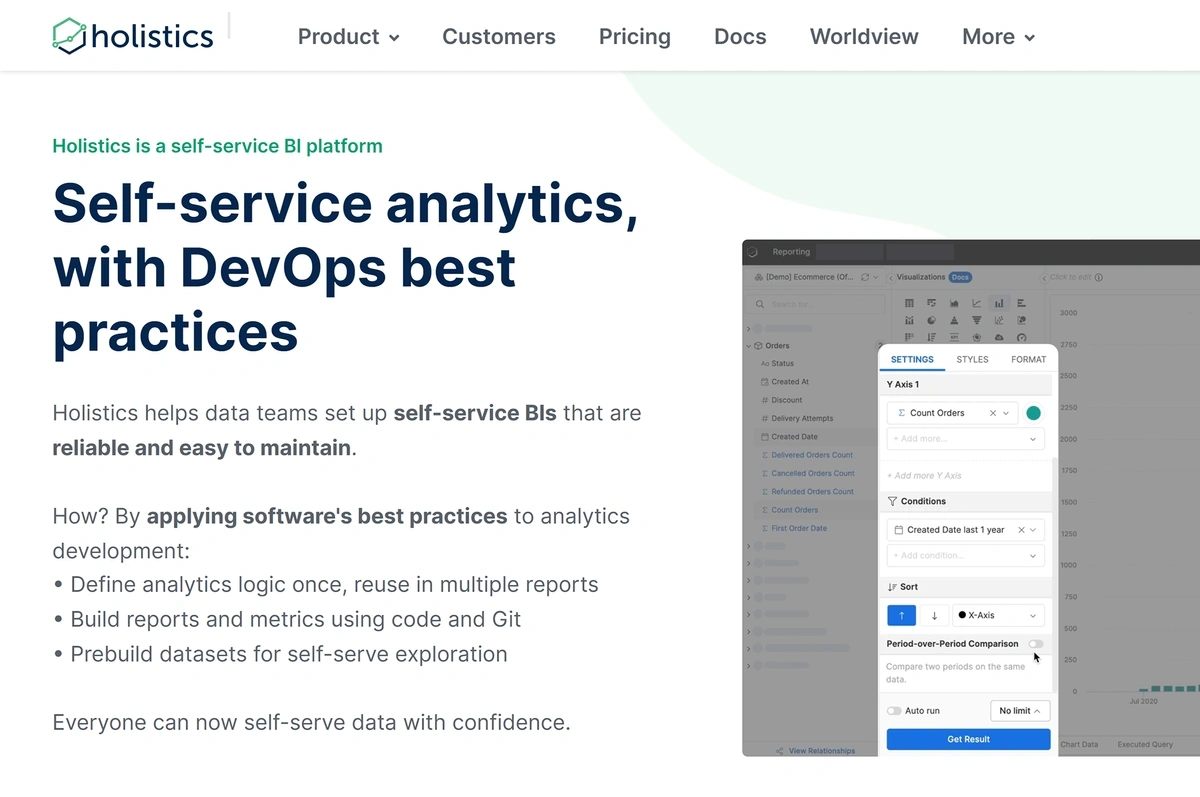Select the pivot table visualization icon
The image size is (1200, 797).
click(932, 303)
